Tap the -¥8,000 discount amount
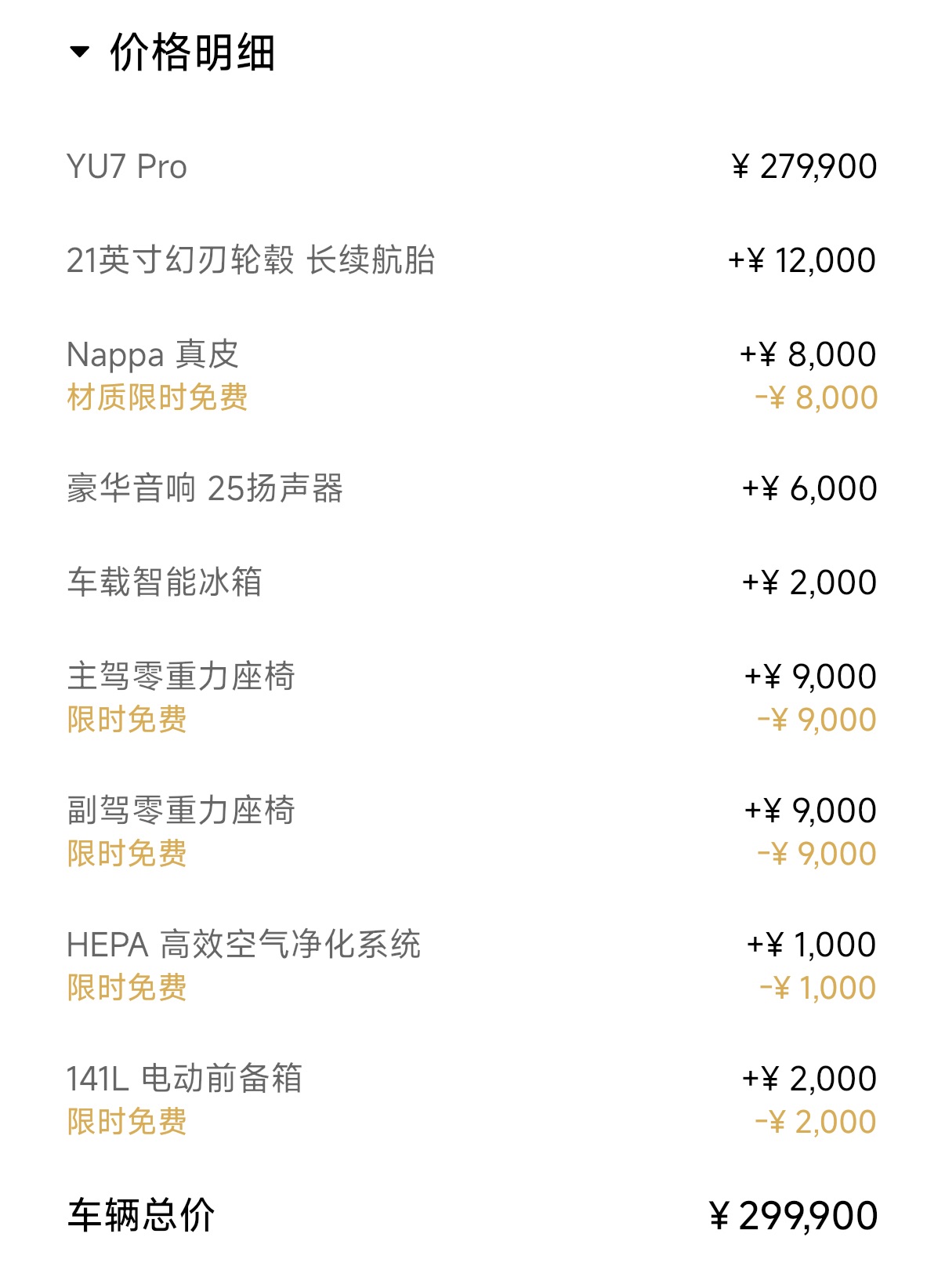Screen dimensions: 945x1288 click(x=816, y=397)
